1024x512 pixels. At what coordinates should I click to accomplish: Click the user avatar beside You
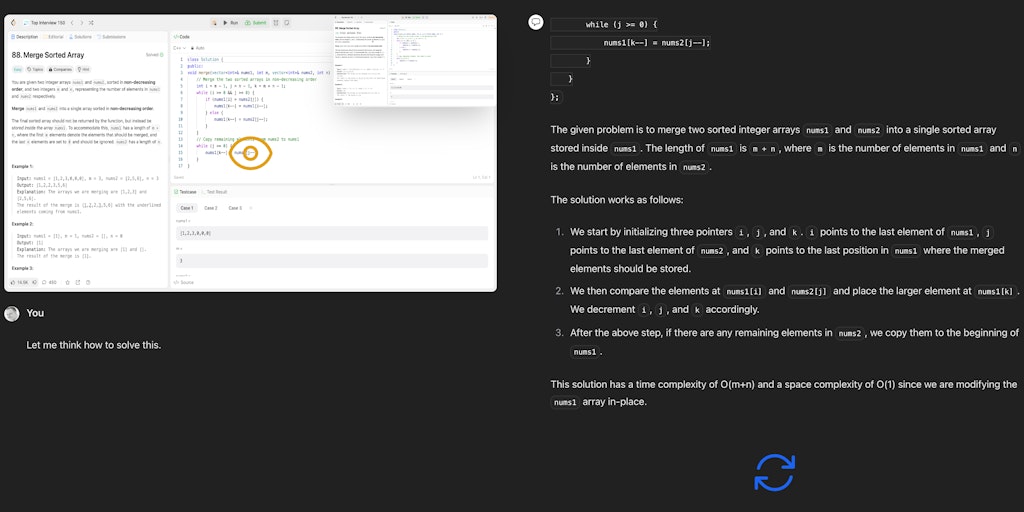tap(12, 313)
